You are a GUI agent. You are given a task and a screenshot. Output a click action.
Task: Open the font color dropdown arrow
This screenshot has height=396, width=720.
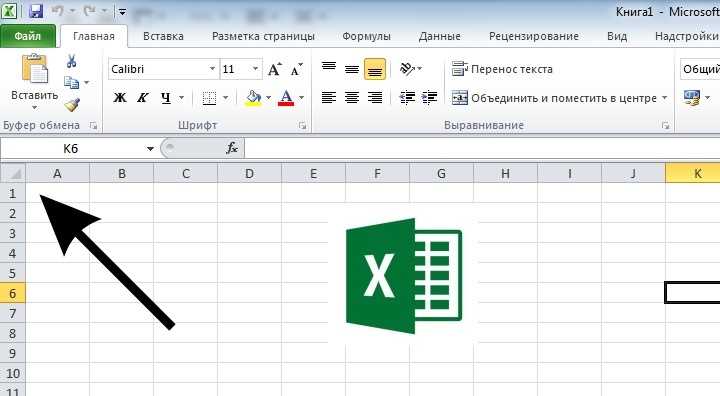(x=302, y=97)
